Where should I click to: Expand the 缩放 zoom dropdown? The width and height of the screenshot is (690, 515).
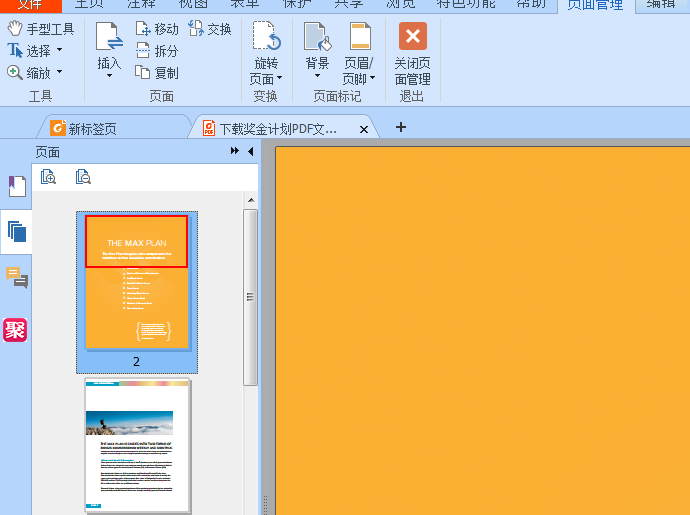(x=59, y=72)
